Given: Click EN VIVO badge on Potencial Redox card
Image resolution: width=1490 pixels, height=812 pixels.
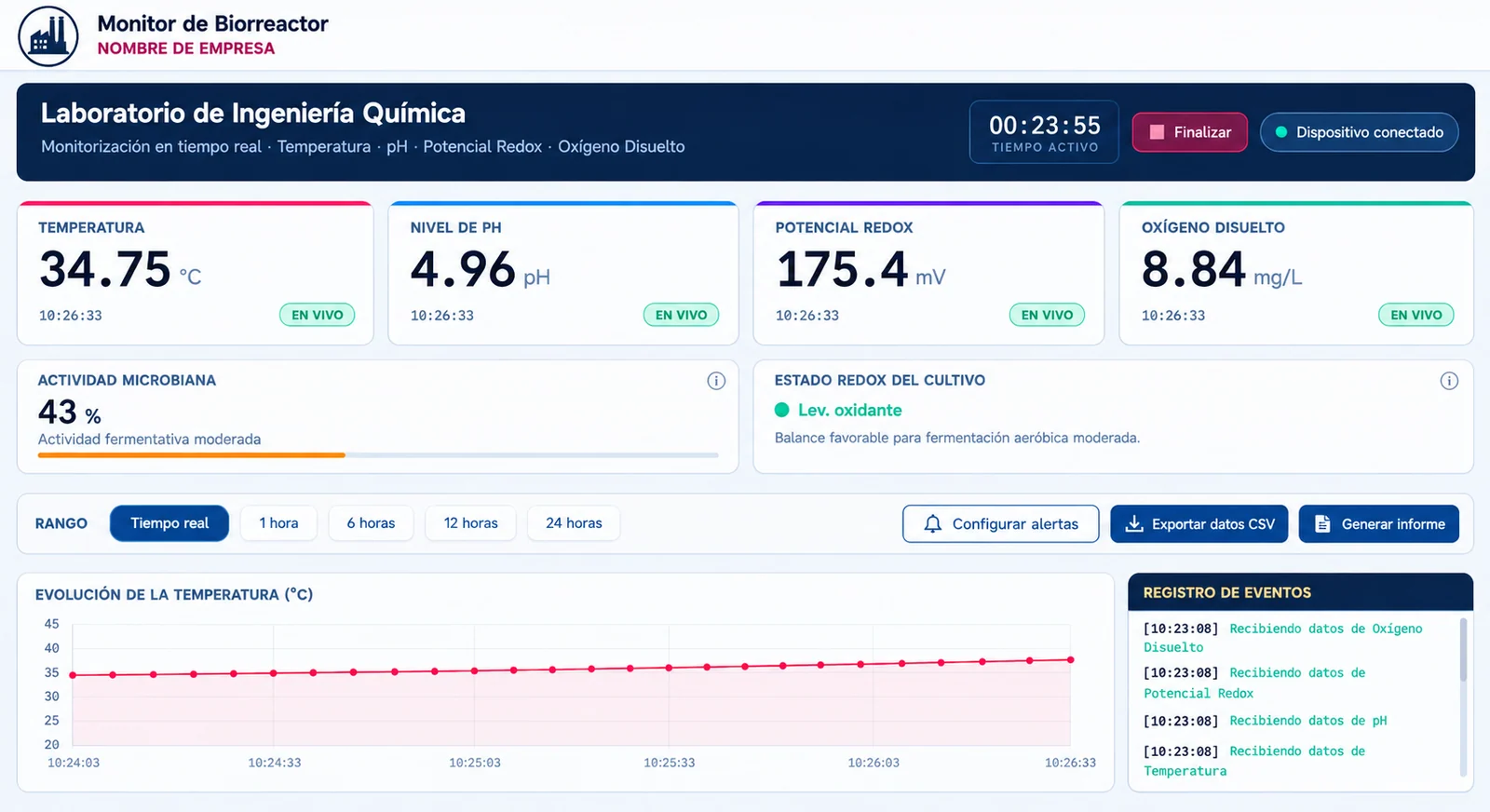Looking at the screenshot, I should (x=1047, y=315).
